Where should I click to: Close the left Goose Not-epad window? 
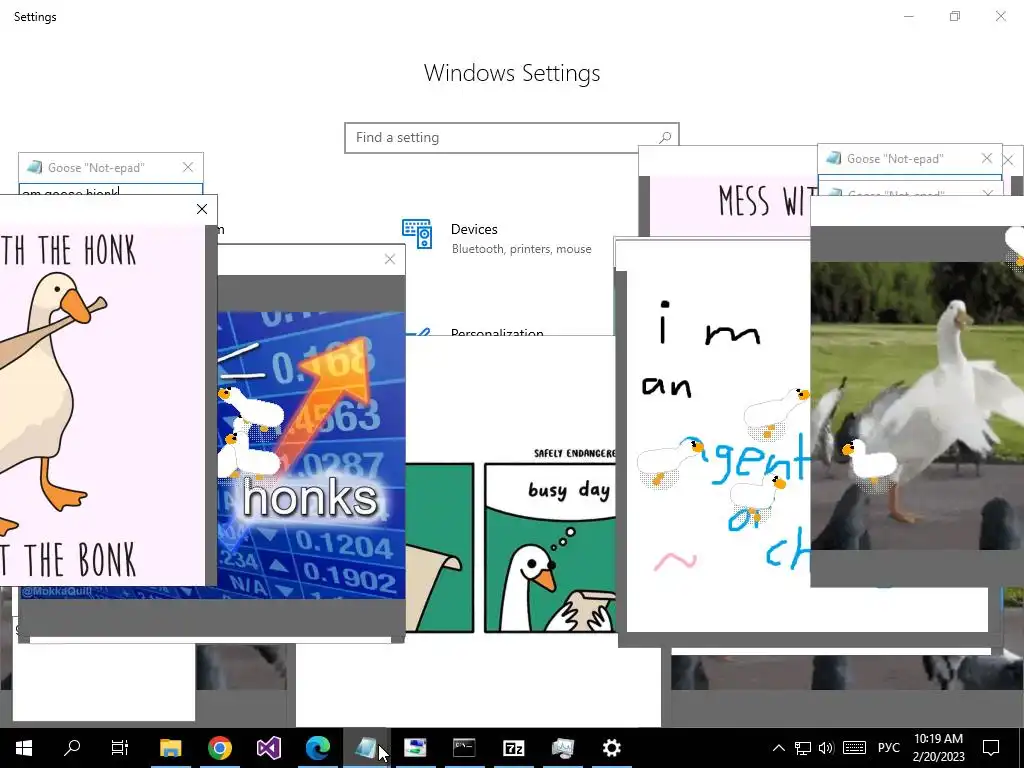click(x=188, y=167)
